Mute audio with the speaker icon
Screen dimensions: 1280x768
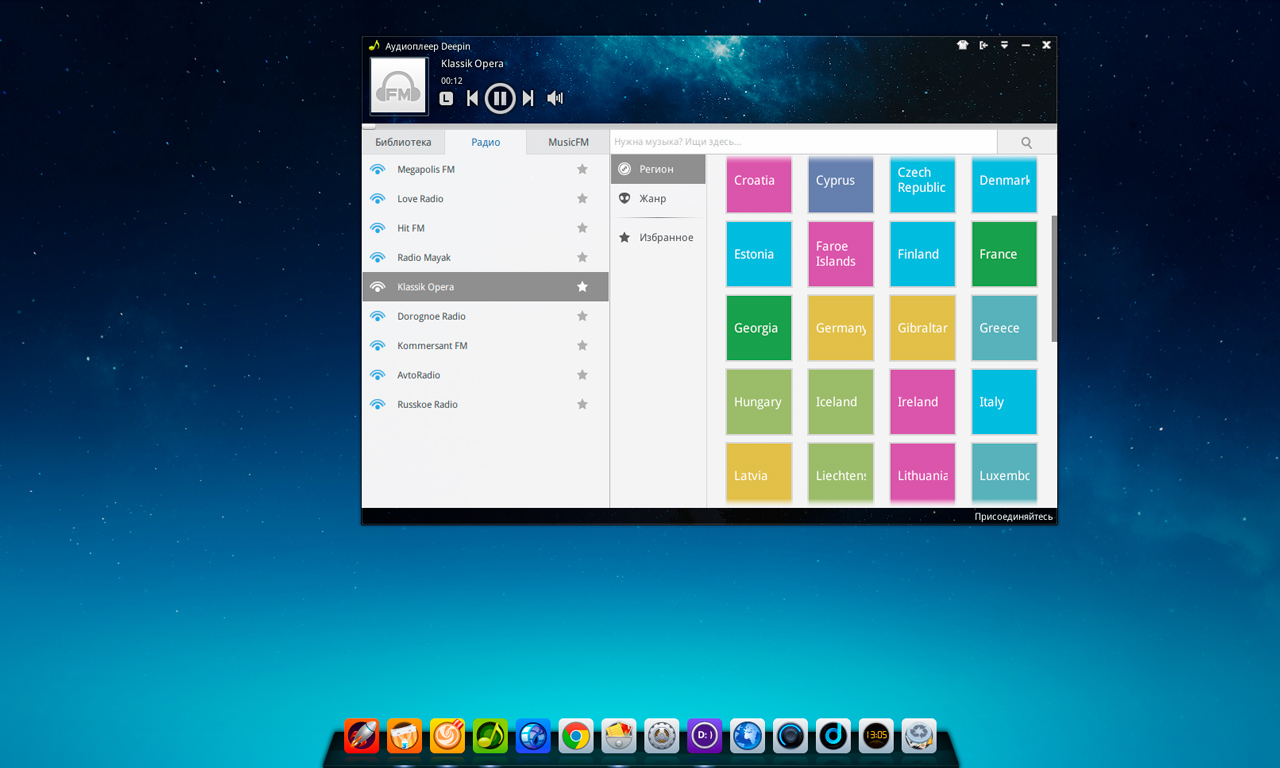555,98
